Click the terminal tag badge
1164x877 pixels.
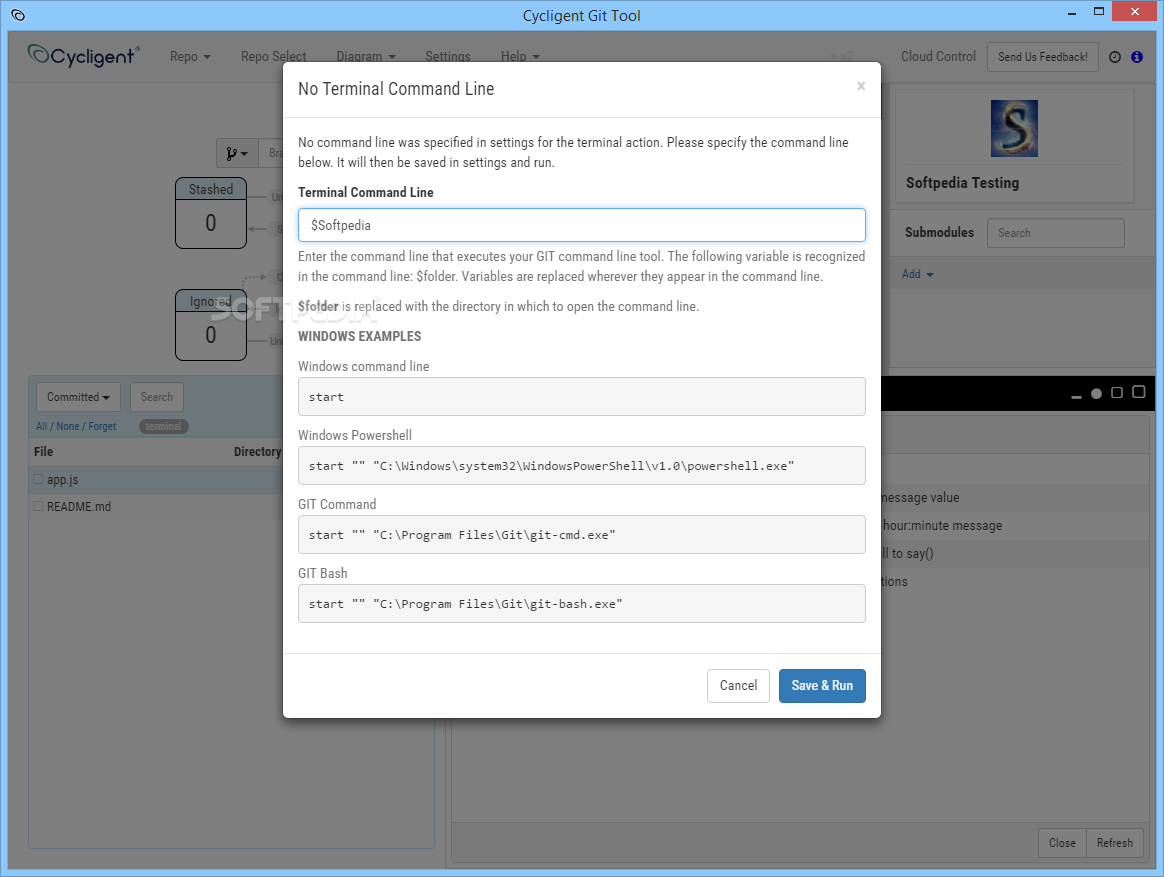click(163, 426)
